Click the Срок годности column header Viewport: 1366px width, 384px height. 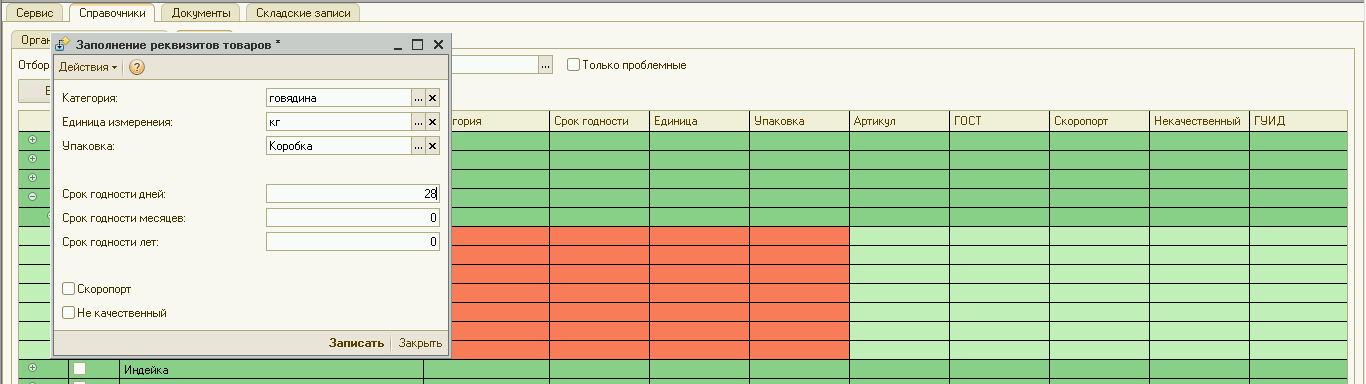(599, 121)
